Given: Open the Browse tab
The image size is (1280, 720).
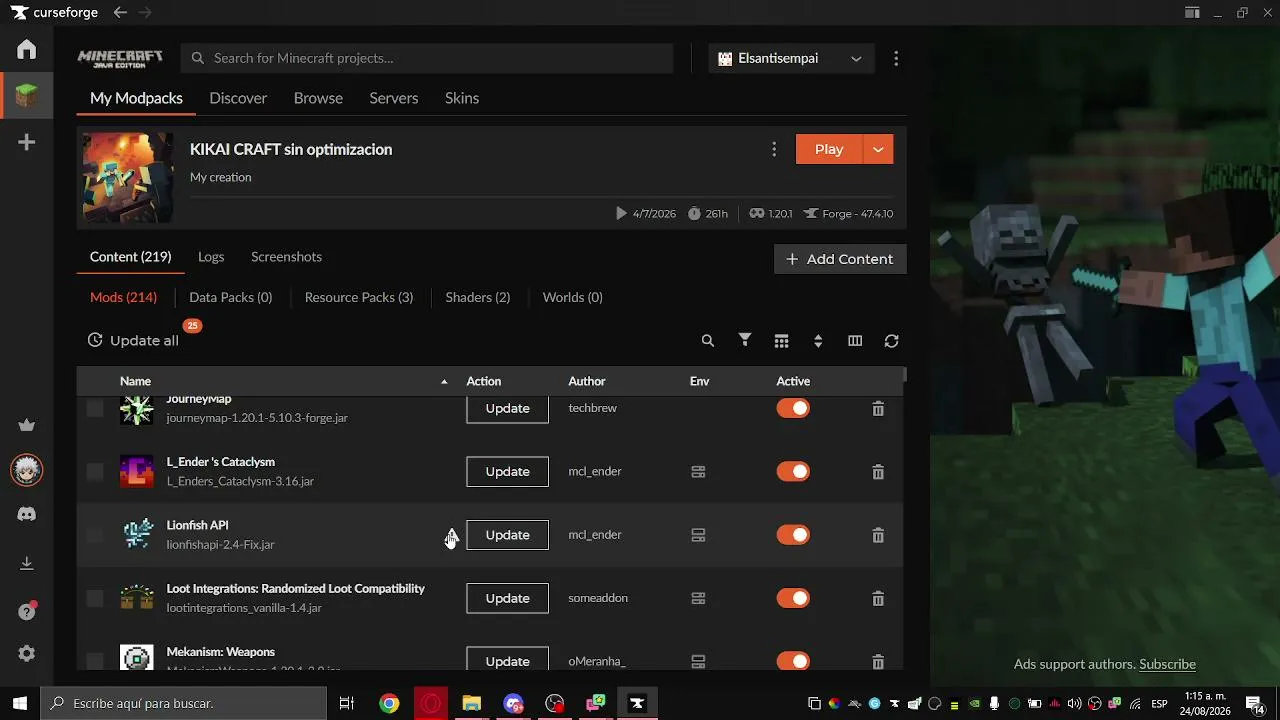Looking at the screenshot, I should point(318,98).
